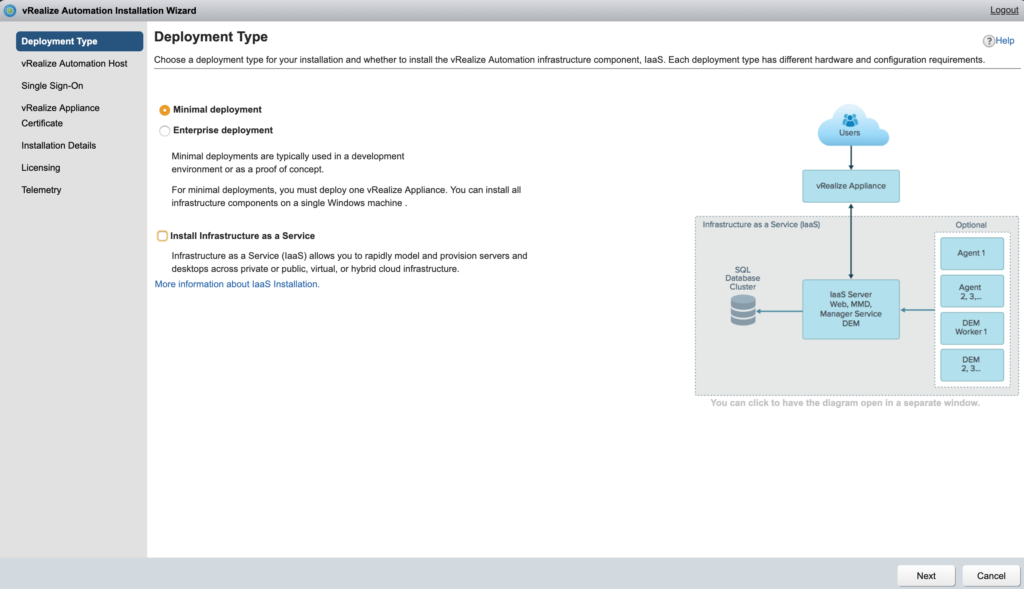
Task: Open the Licensing step
Action: tap(39, 167)
